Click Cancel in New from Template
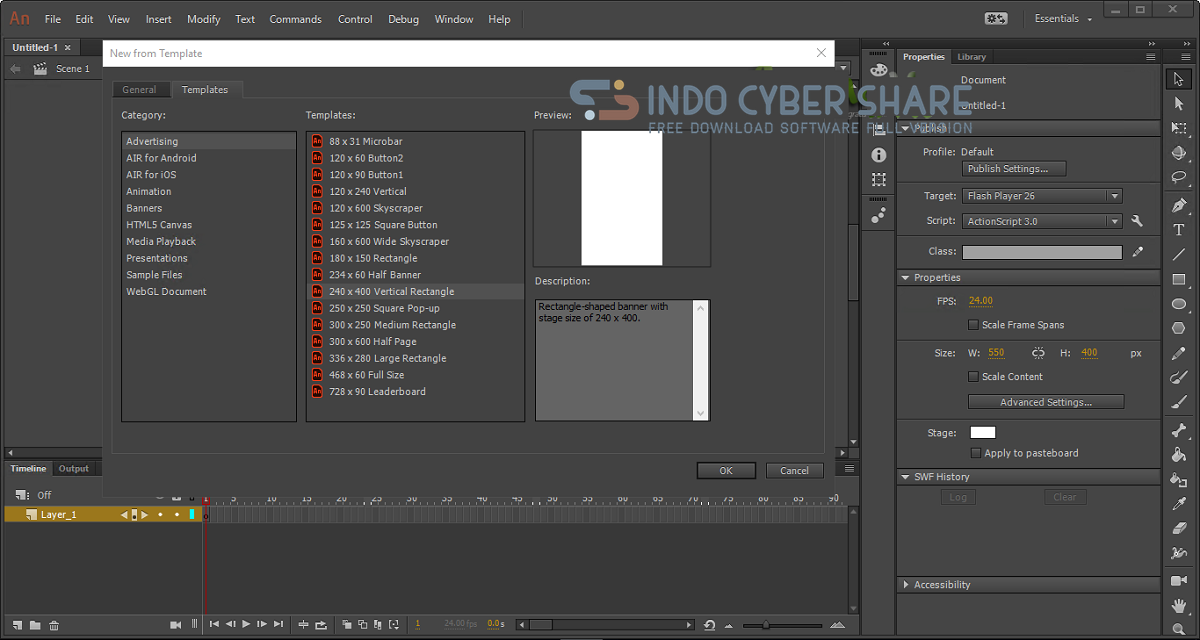Image resolution: width=1200 pixels, height=640 pixels. 795,470
